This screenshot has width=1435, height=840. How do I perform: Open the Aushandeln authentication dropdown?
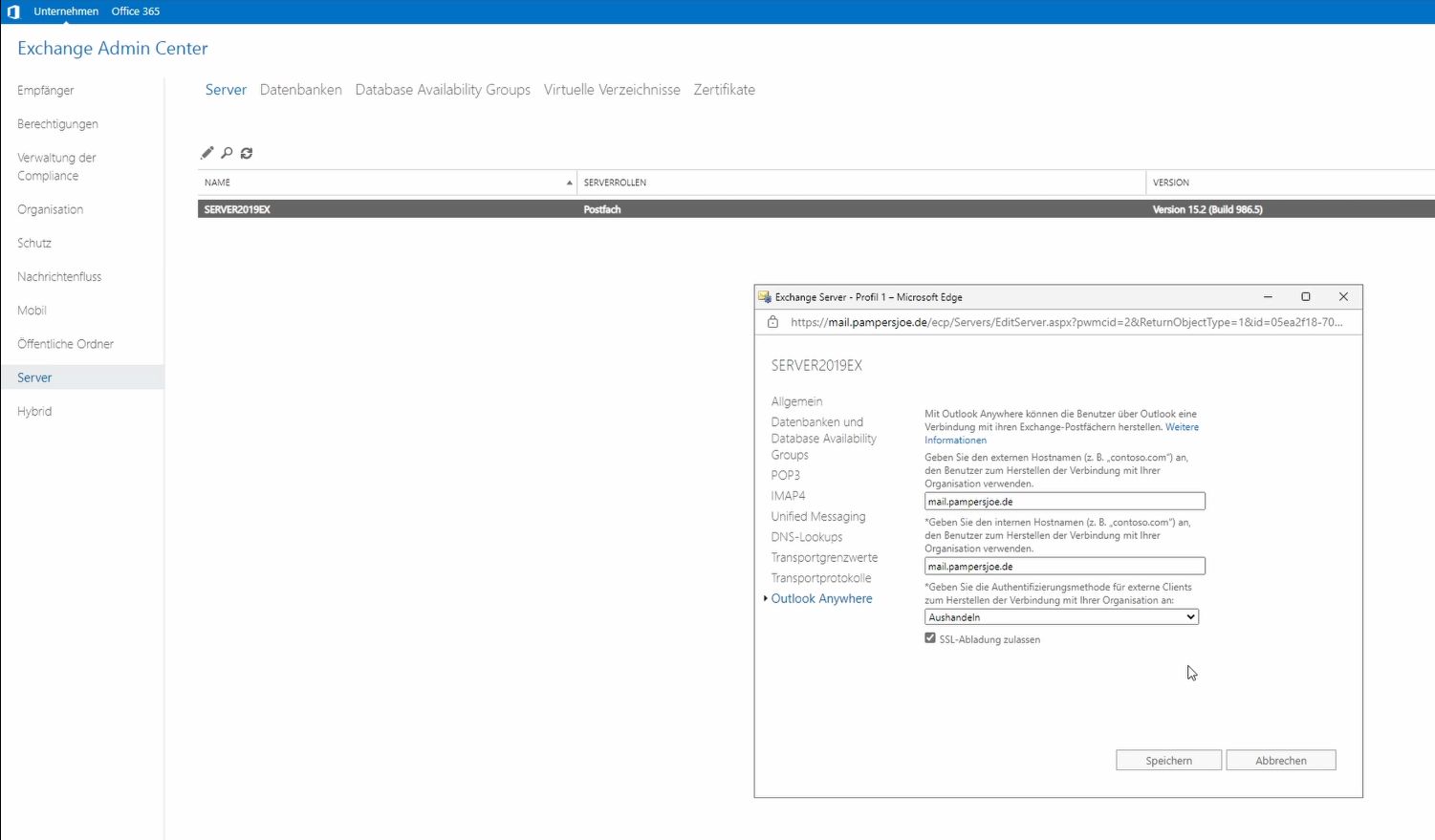1061,617
